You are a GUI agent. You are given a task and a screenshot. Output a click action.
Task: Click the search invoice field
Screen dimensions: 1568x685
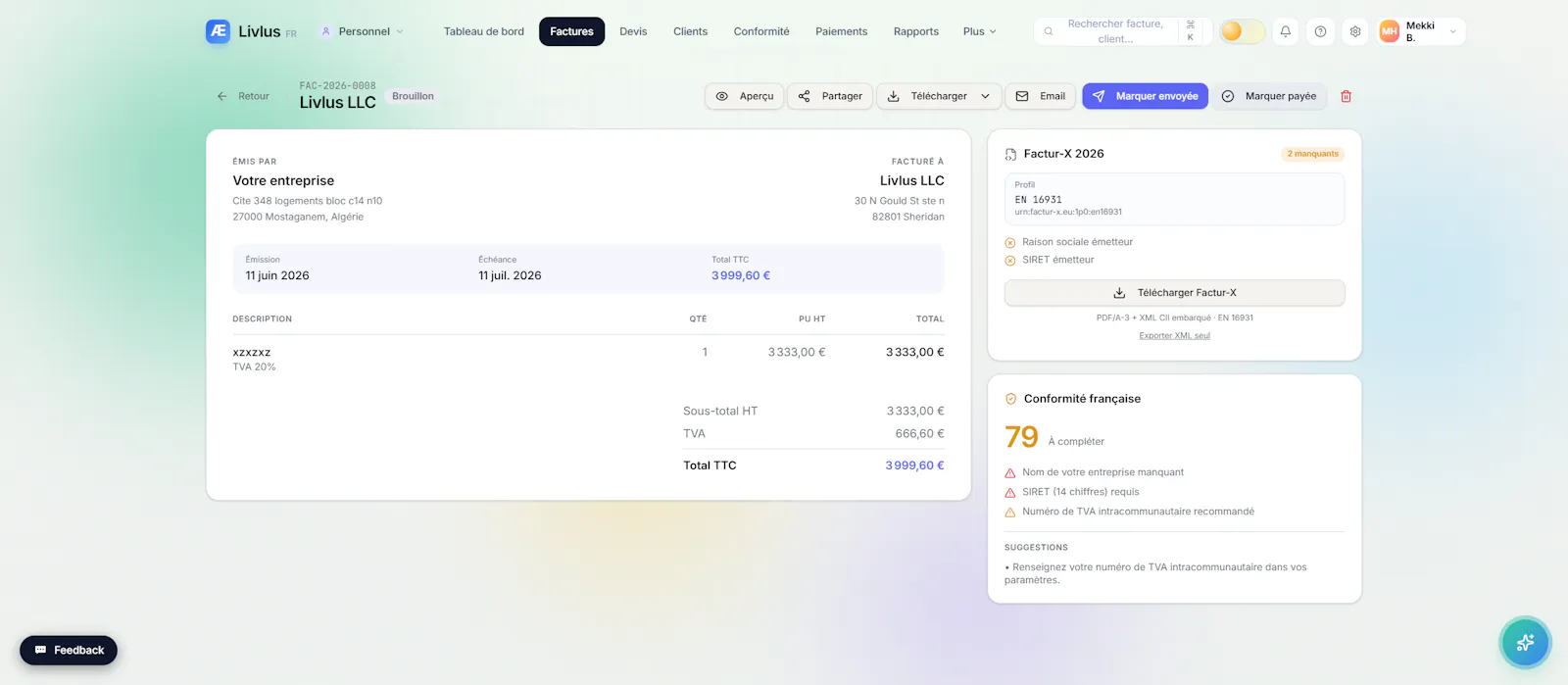1123,31
